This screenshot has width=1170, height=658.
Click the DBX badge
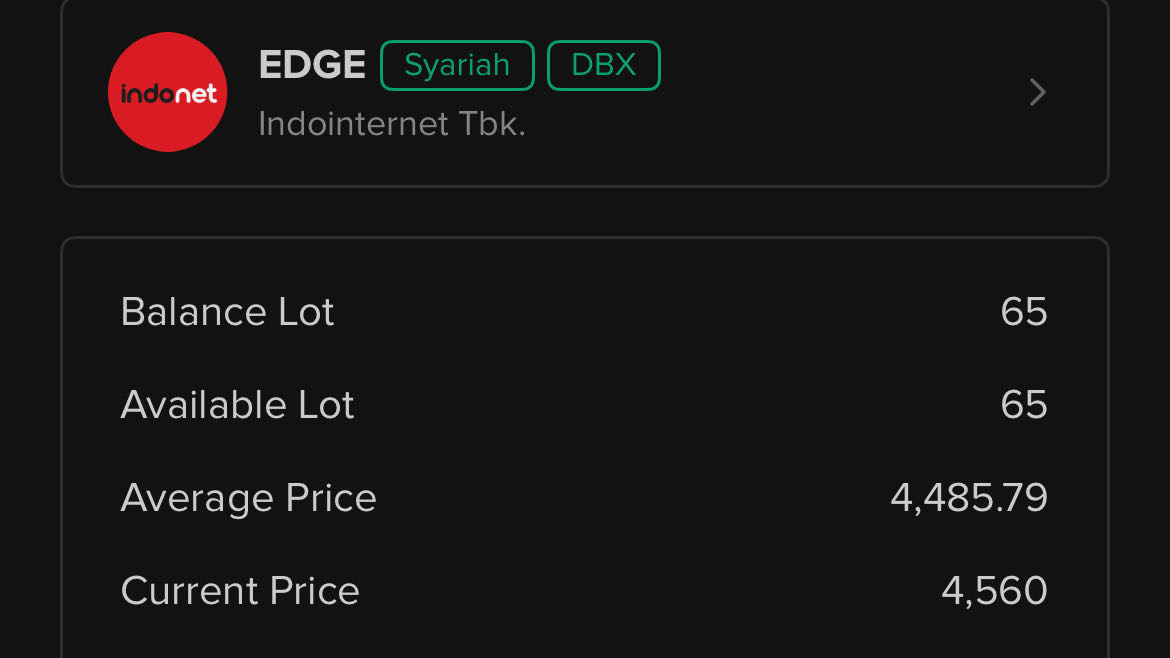click(604, 65)
